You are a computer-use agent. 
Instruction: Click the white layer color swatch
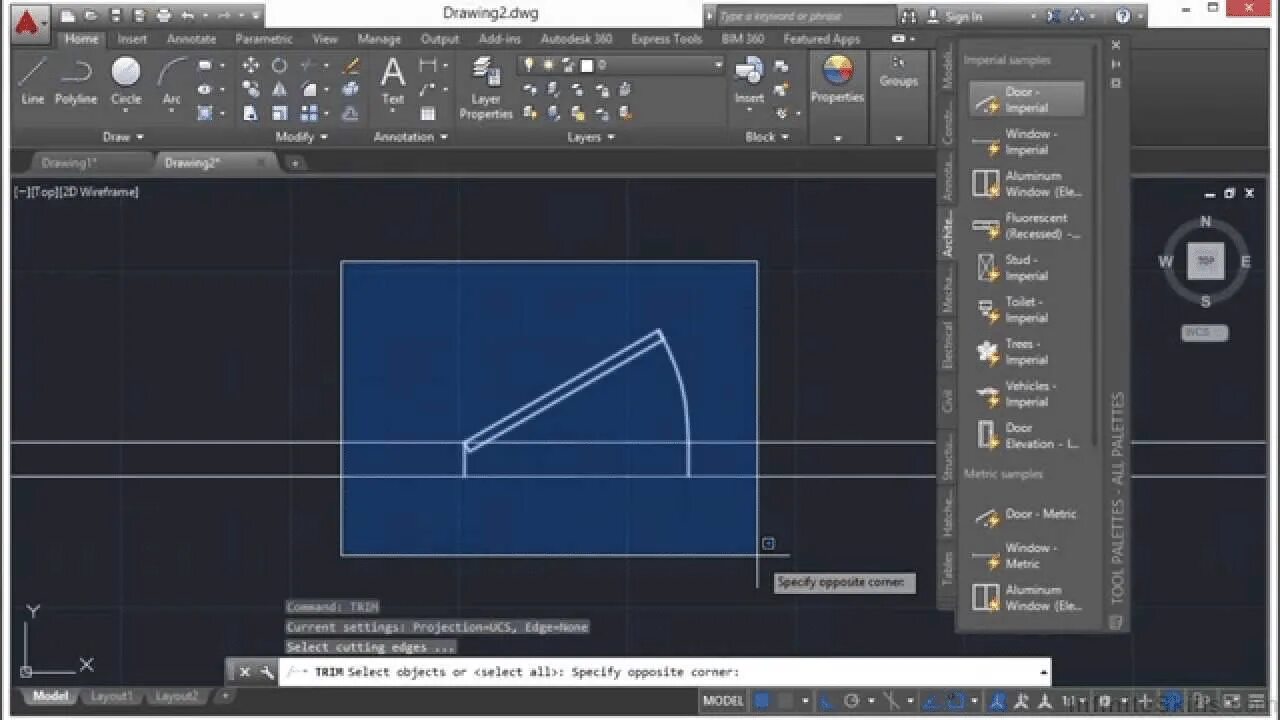pos(587,65)
